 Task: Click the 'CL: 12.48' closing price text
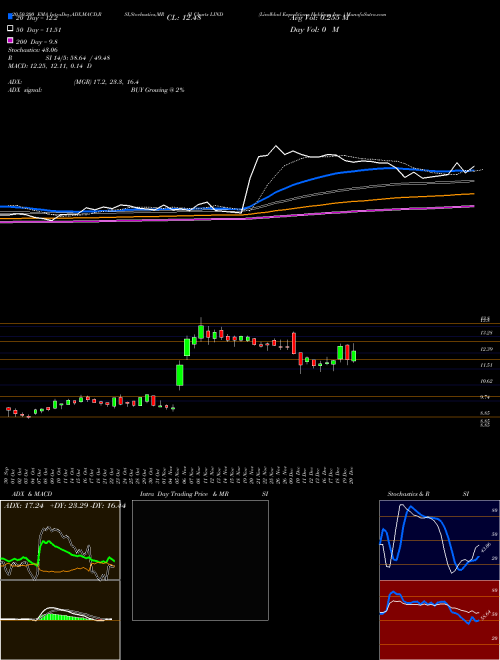point(184,18)
